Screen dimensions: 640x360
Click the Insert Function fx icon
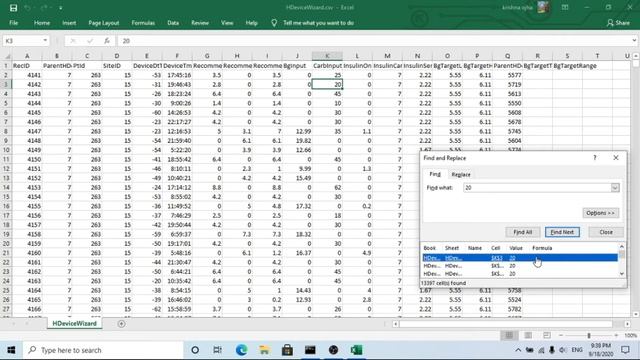(x=107, y=41)
